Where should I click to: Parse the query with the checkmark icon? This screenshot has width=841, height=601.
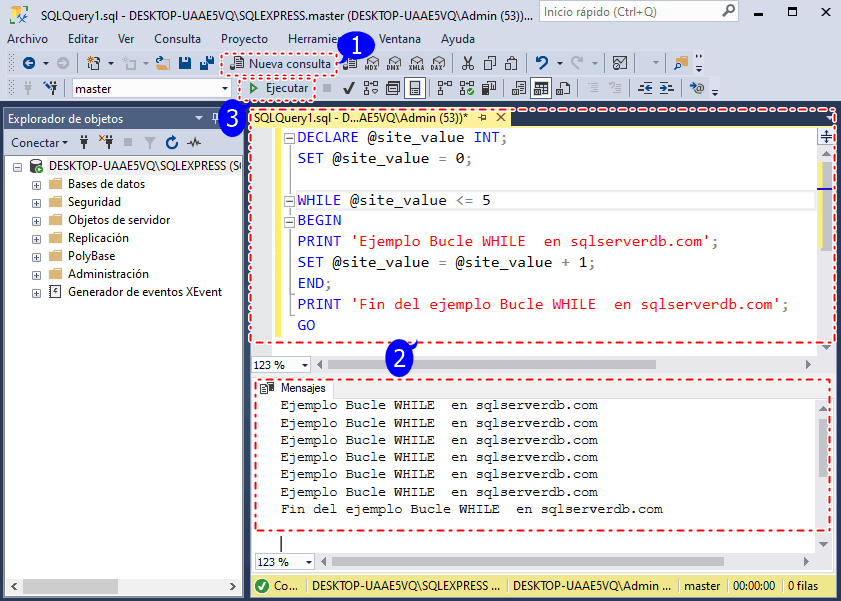tap(349, 88)
